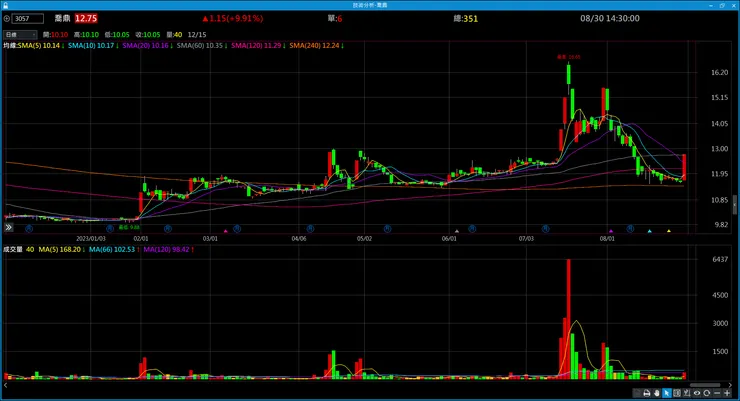This screenshot has width=740, height=401.
Task: Focus the stock code field showing 3057
Action: tap(28, 19)
